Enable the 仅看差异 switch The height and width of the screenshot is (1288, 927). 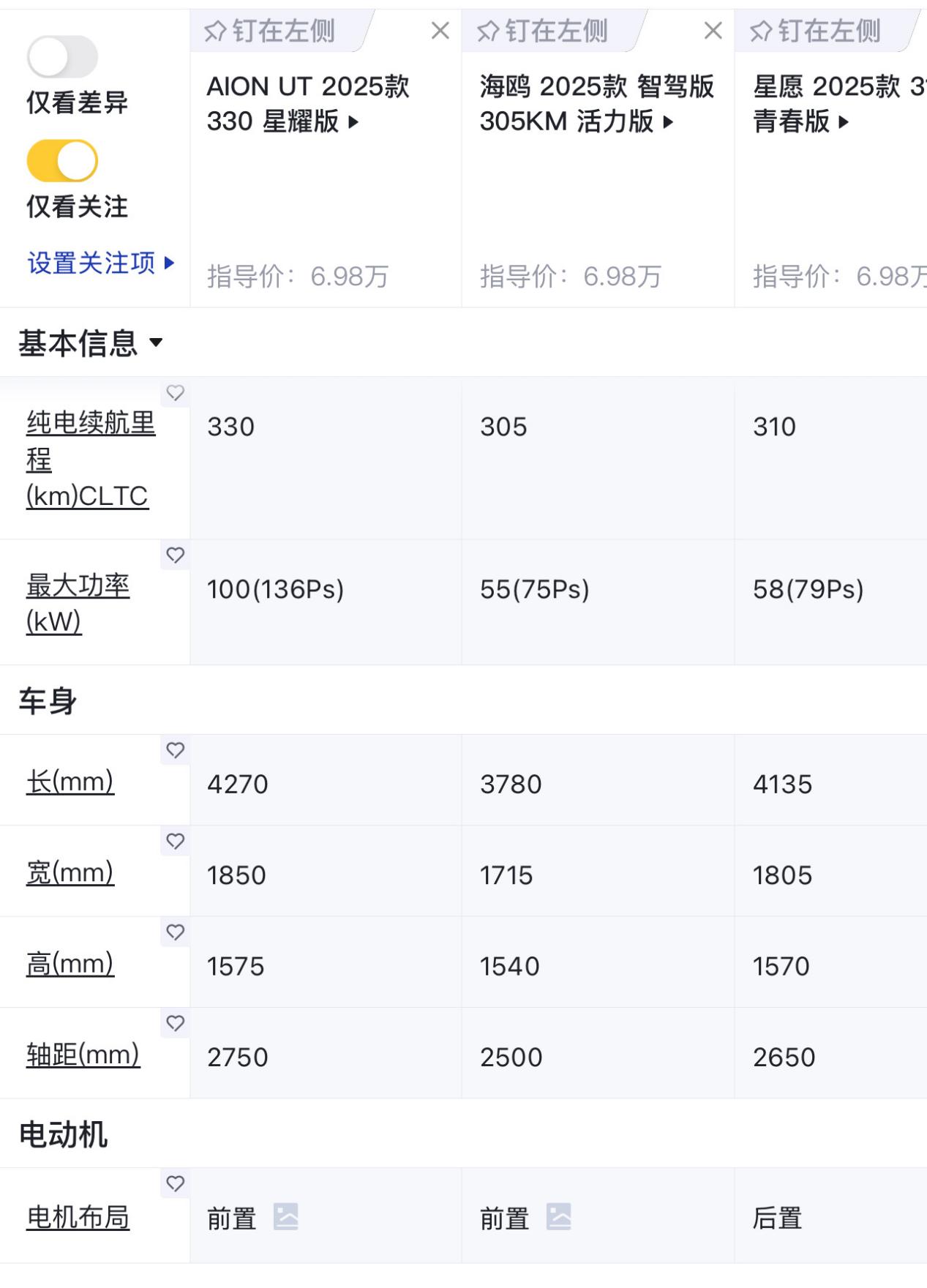point(61,56)
